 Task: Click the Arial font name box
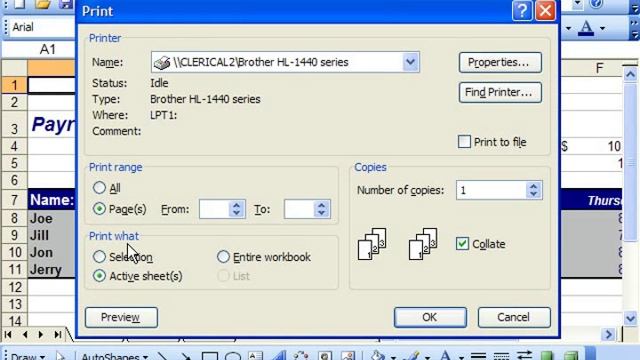pos(42,27)
